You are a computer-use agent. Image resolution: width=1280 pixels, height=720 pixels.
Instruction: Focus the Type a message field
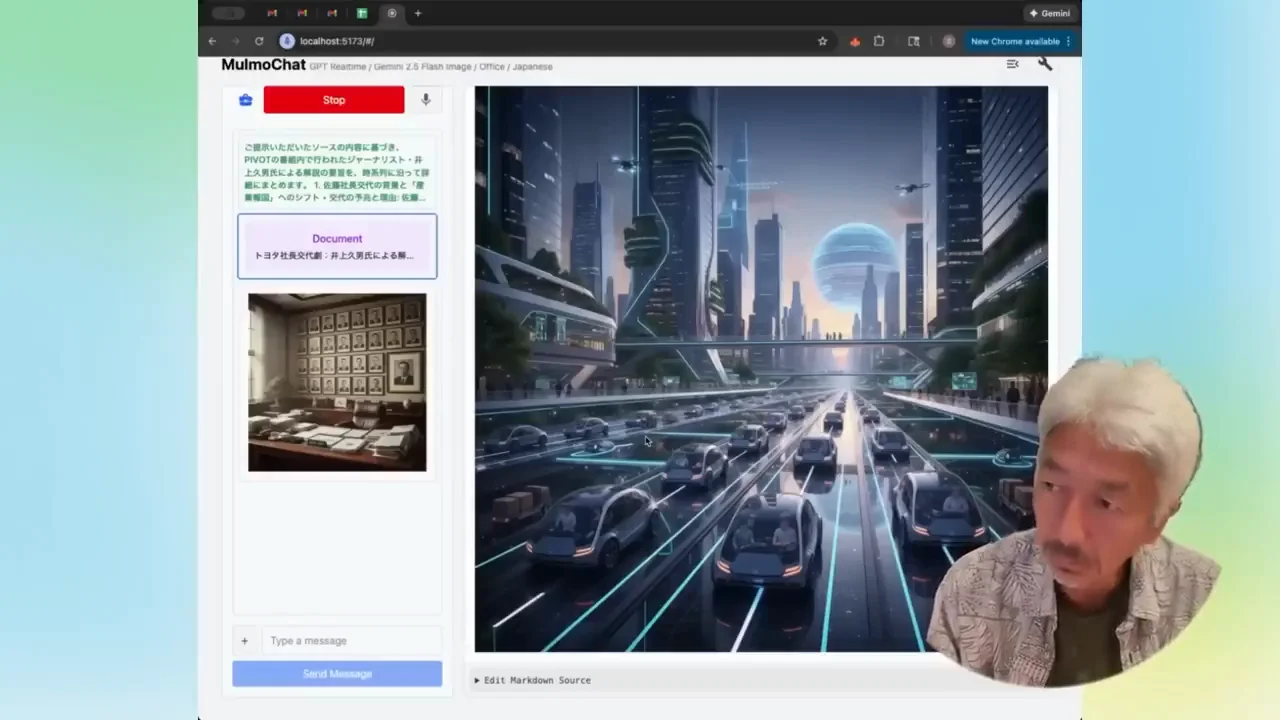(350, 641)
